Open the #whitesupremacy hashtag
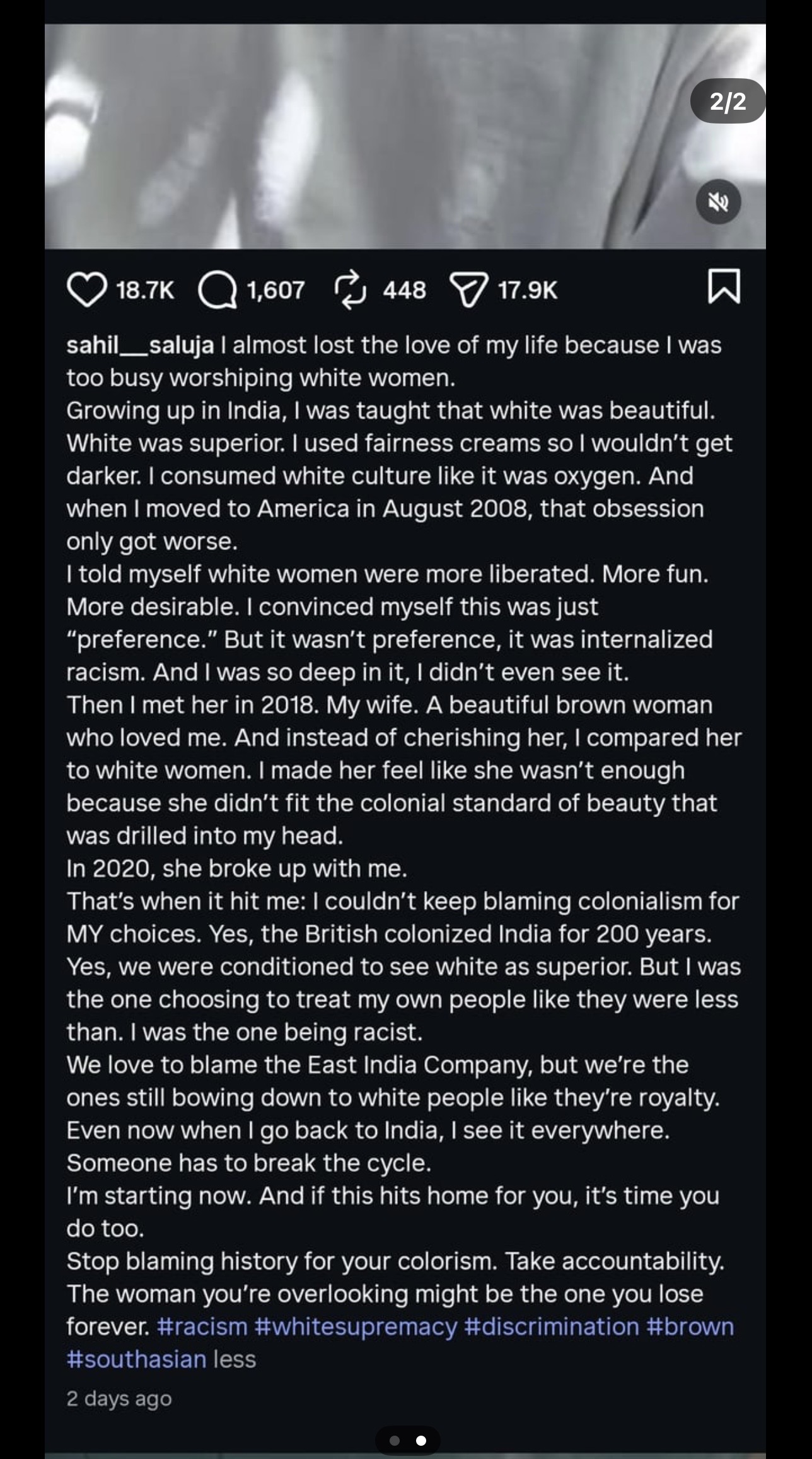812x1459 pixels. (x=356, y=1327)
